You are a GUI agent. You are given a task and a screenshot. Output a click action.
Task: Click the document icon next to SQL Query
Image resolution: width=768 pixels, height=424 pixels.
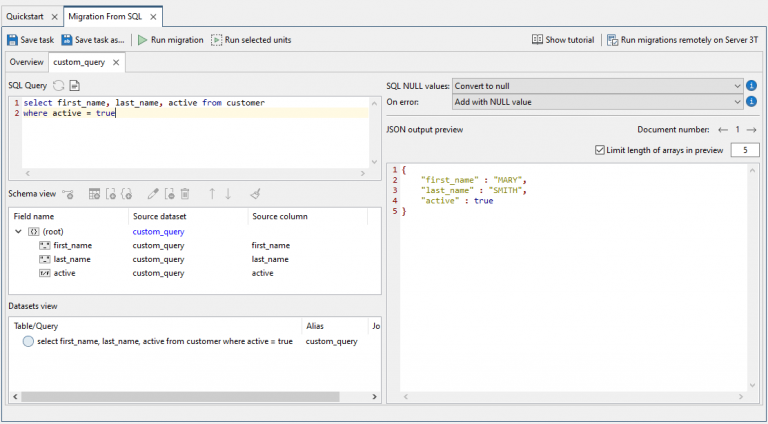tap(74, 86)
